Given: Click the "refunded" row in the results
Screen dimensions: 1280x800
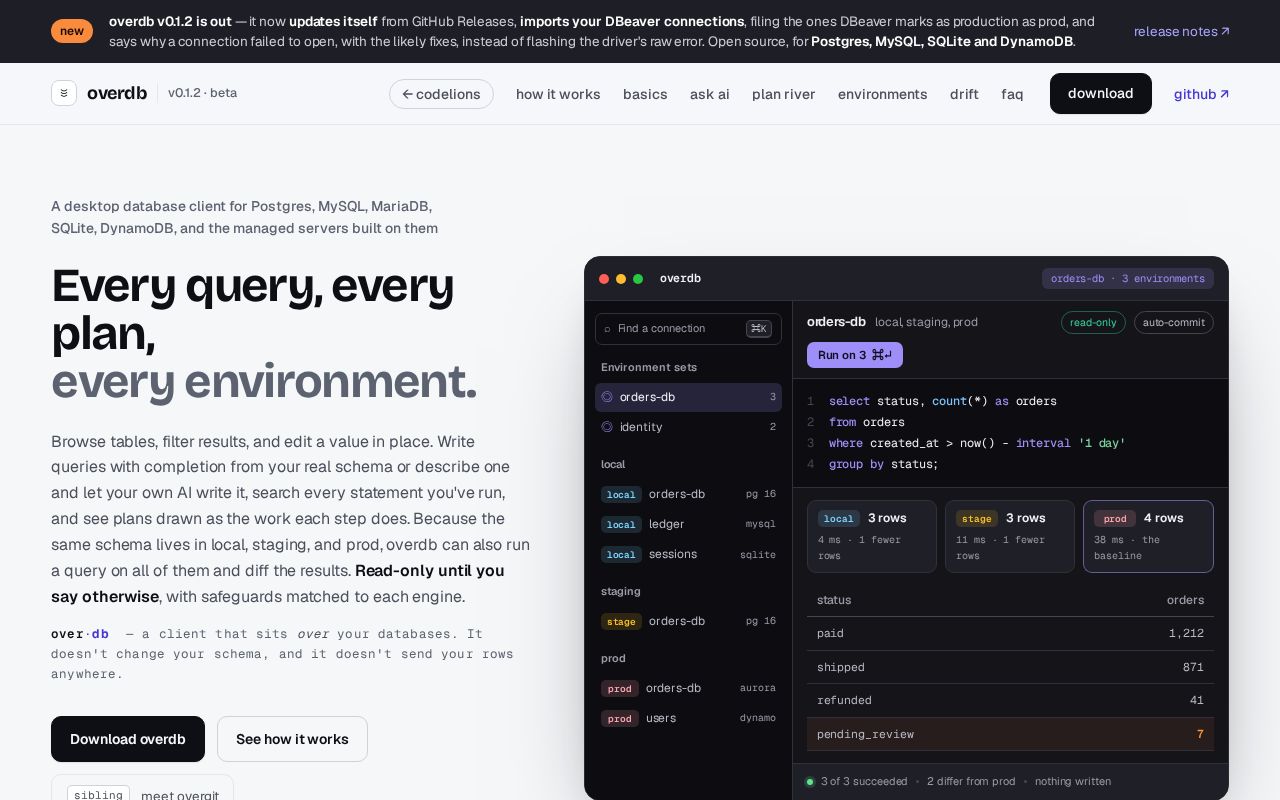Looking at the screenshot, I should coord(1010,700).
